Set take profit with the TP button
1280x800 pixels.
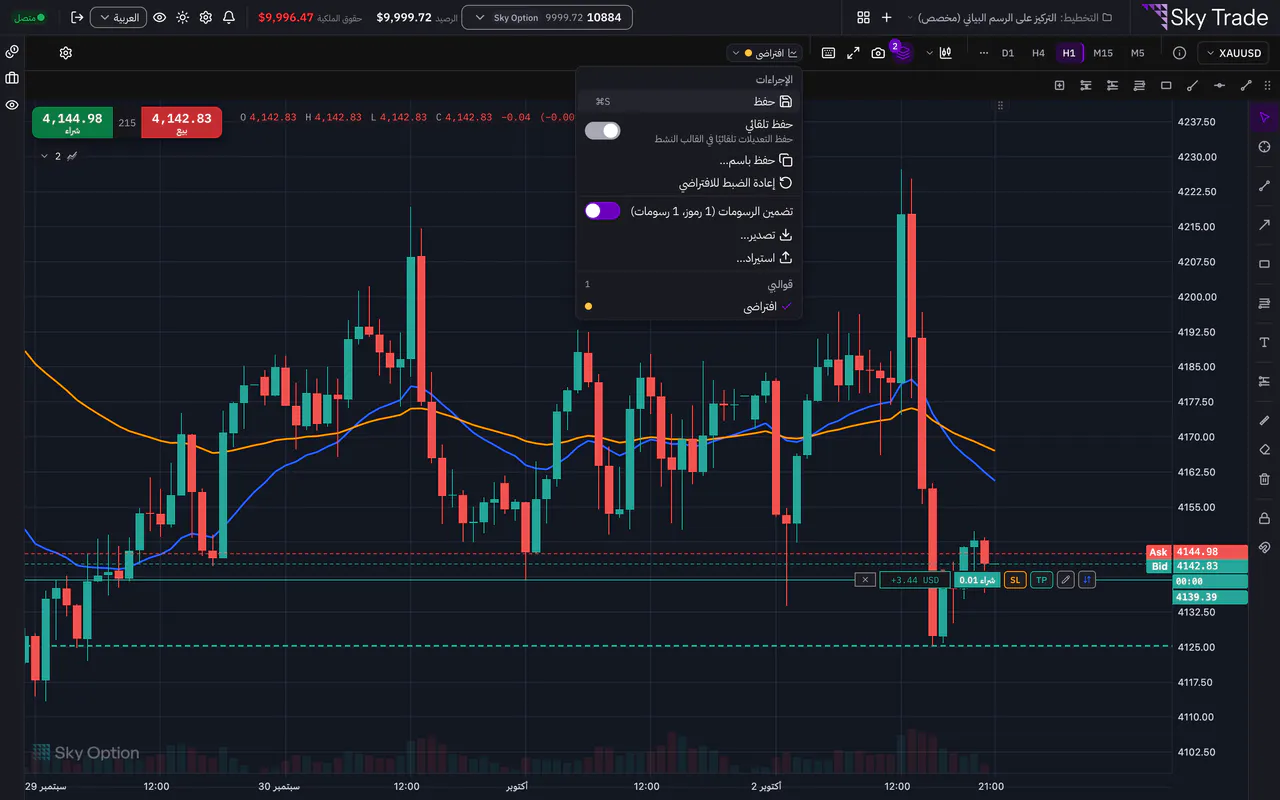pyautogui.click(x=1041, y=580)
